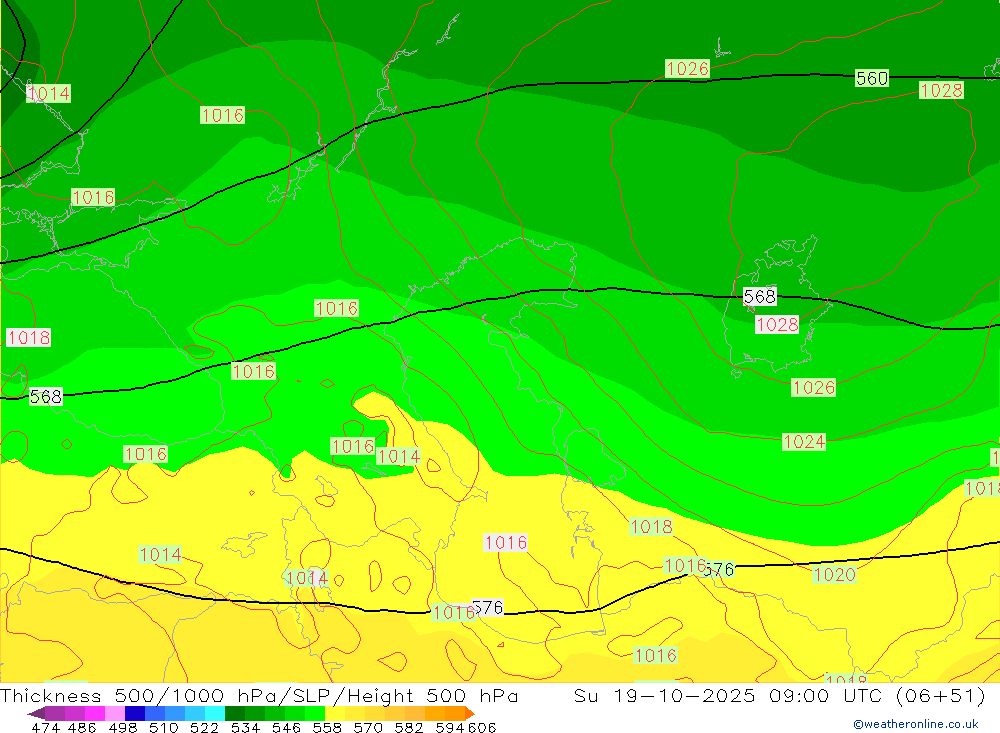Click the 1028 label below Cyprus 568
This screenshot has width=1000, height=733.
(777, 325)
